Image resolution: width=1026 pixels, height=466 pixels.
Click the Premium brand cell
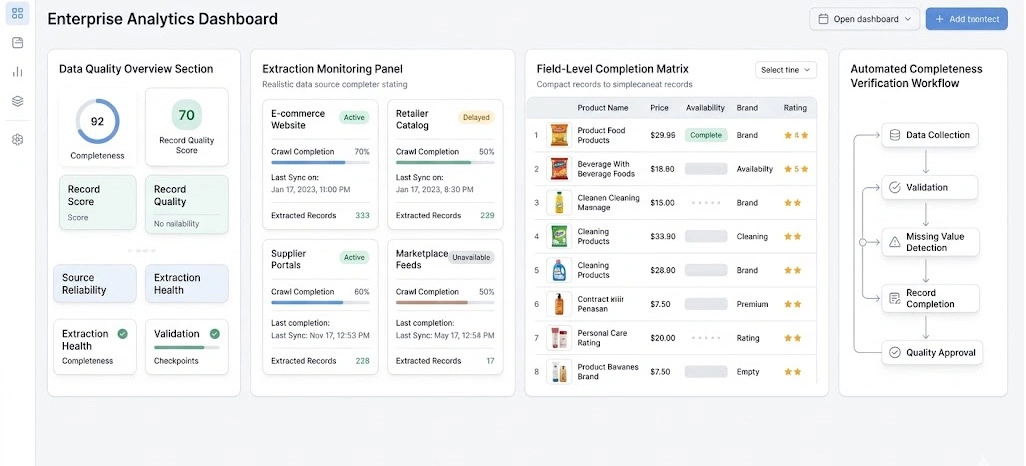point(752,304)
